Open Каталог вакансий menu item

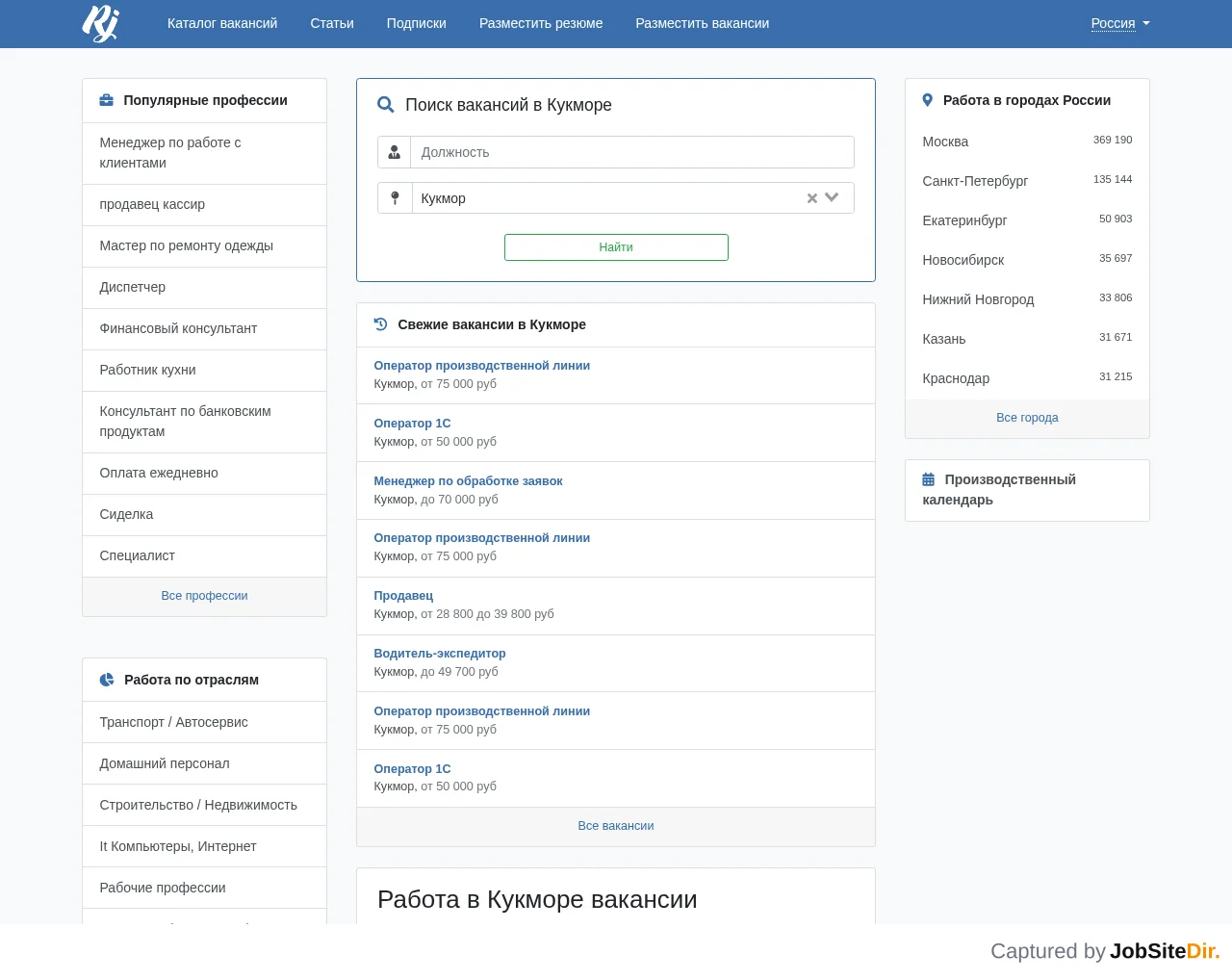pos(222,23)
